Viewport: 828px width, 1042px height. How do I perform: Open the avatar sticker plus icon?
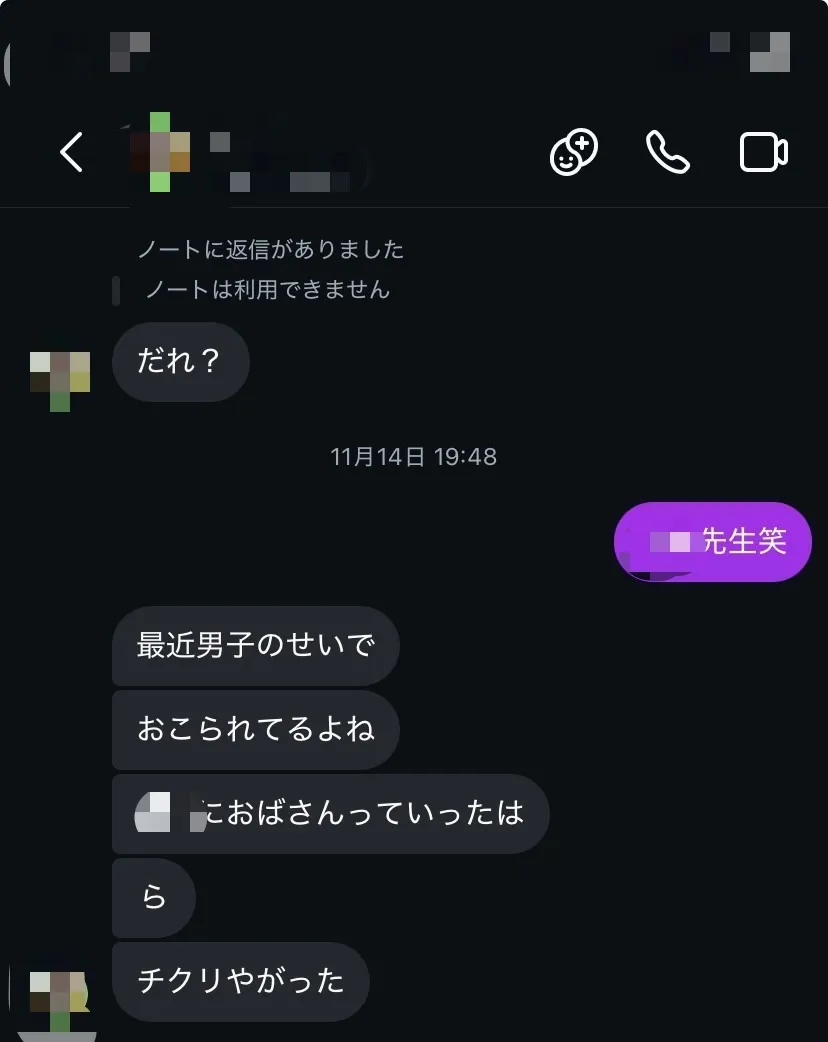(573, 152)
